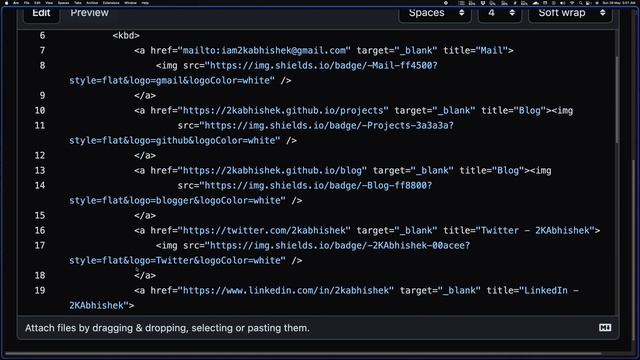Click style=flat&logo=gmail&logoColor=white text
Screen dimensions: 640x360
169,80
